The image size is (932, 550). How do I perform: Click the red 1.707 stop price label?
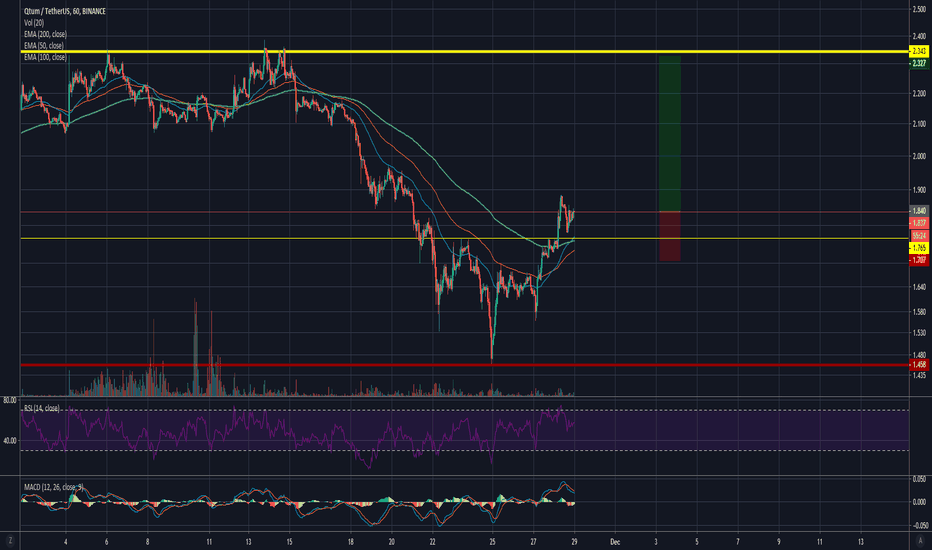pyautogui.click(x=919, y=260)
